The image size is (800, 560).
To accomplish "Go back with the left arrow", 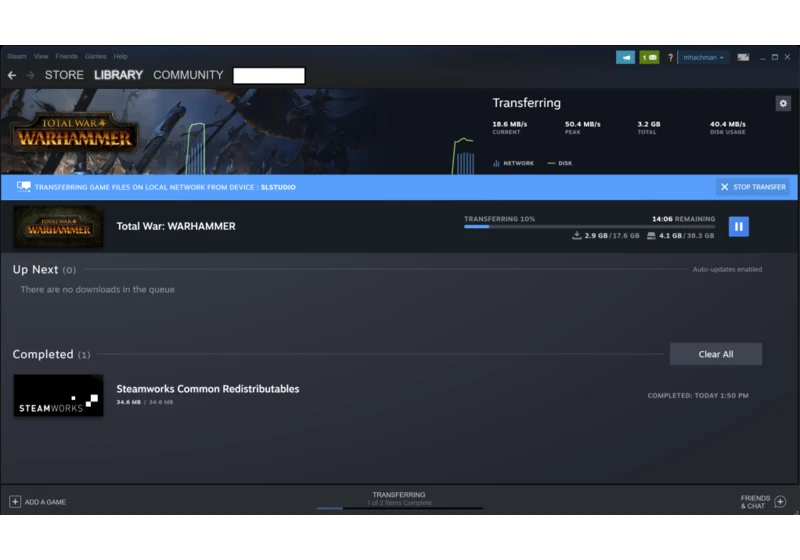I will pyautogui.click(x=12, y=75).
